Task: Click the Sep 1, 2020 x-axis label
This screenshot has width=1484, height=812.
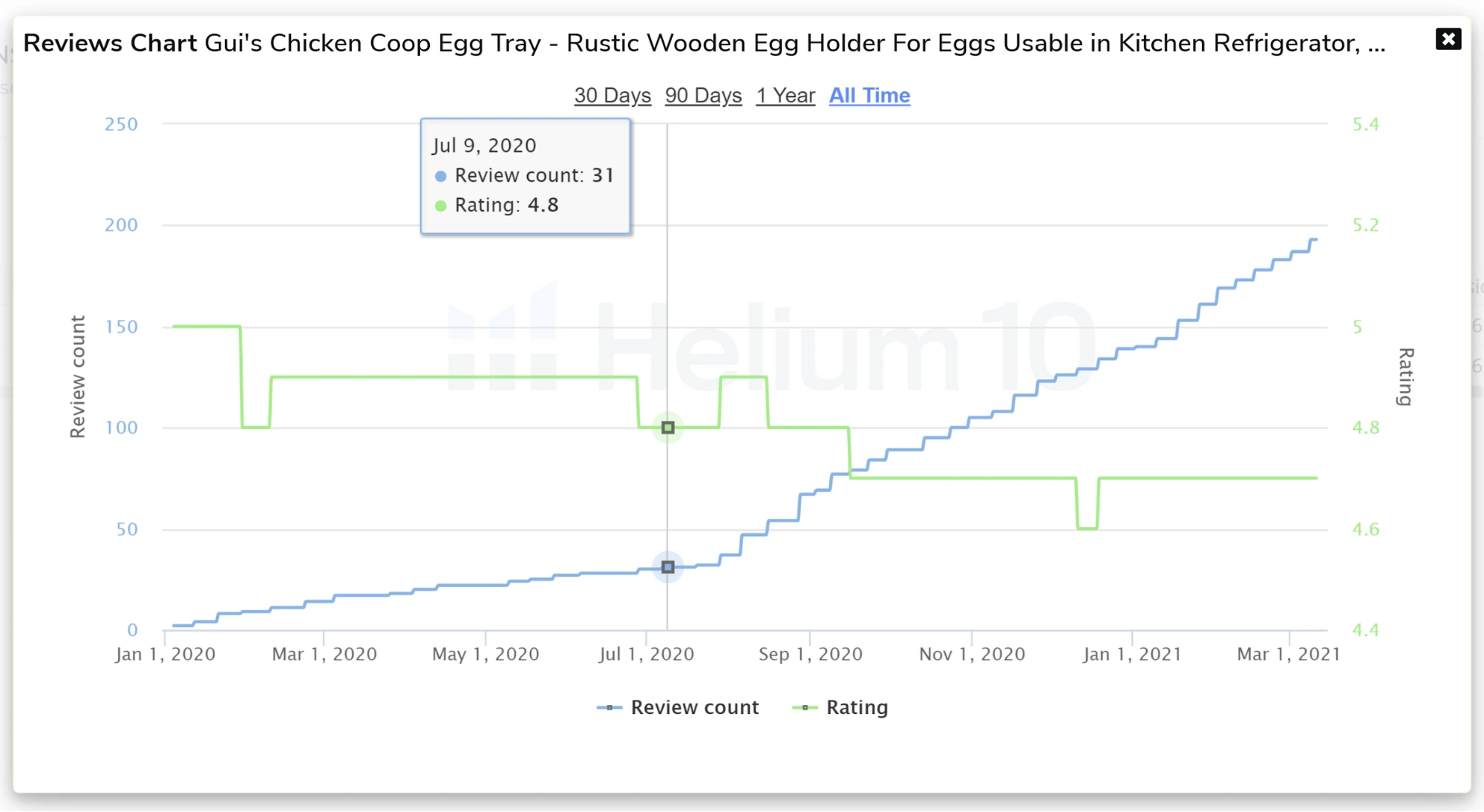Action: pyautogui.click(x=810, y=654)
